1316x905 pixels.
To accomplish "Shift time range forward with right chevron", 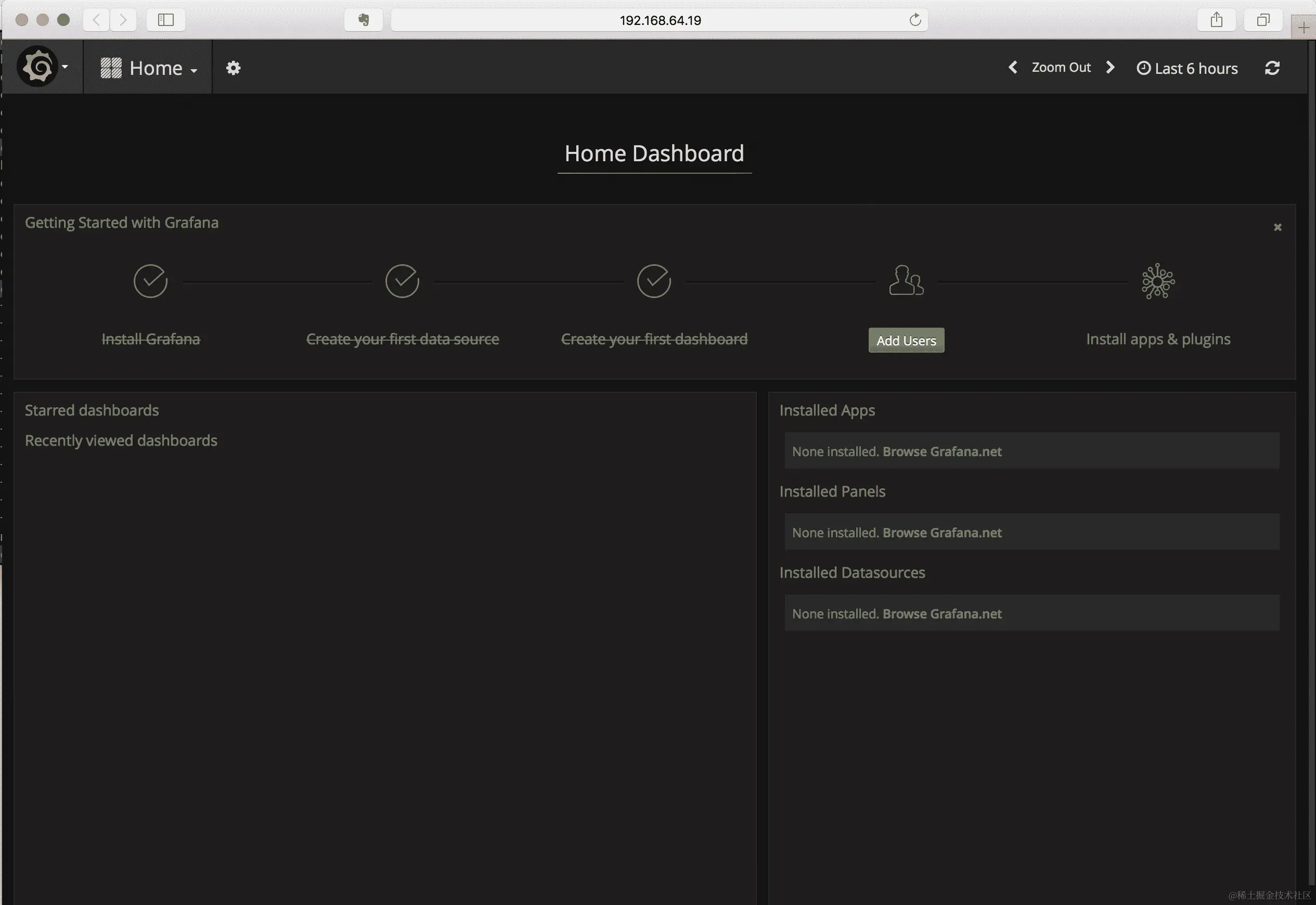I will tap(1110, 68).
